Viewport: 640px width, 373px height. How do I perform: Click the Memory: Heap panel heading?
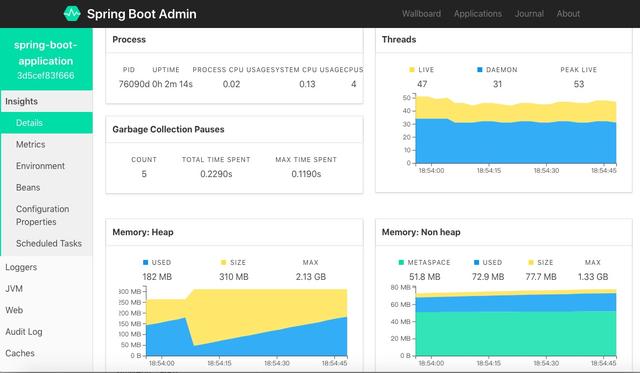[143, 232]
